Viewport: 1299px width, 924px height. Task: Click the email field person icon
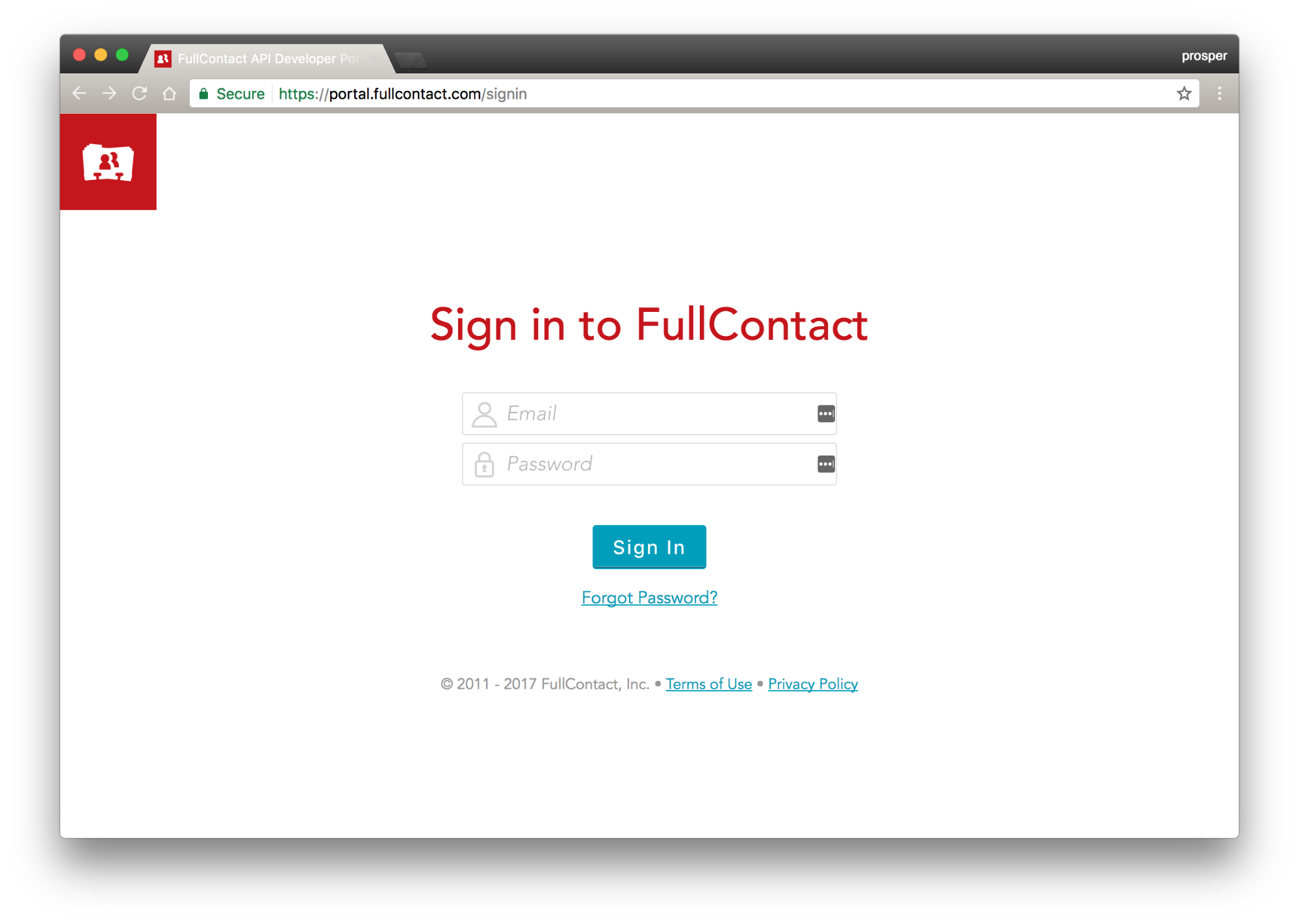point(484,413)
